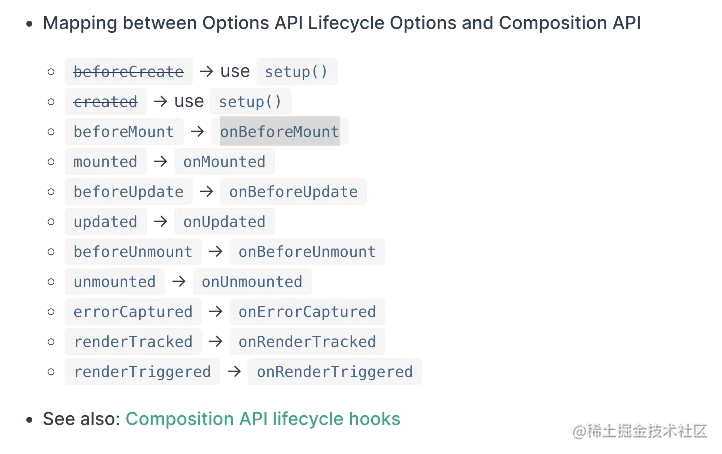Click the onRenderTracked code label

point(307,342)
